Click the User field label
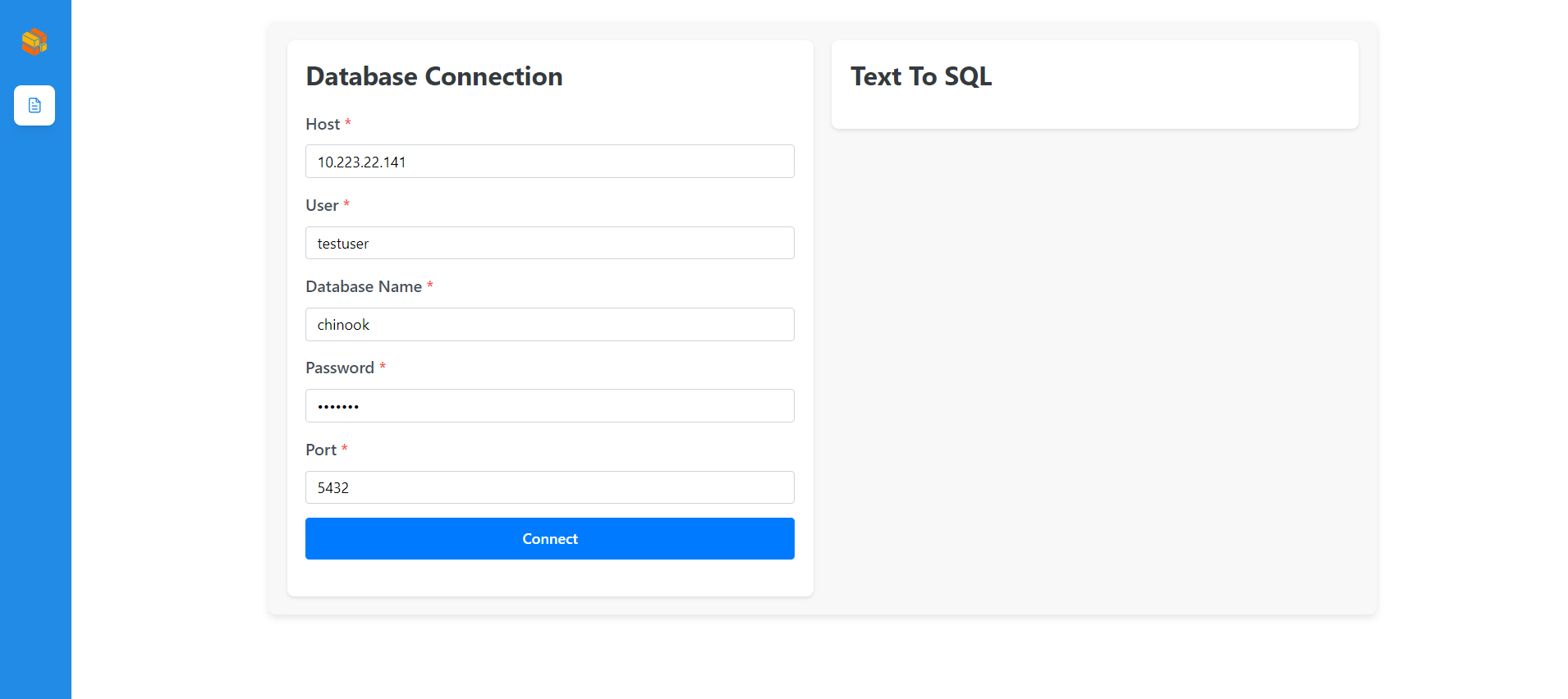Image resolution: width=1568 pixels, height=699 pixels. point(322,205)
